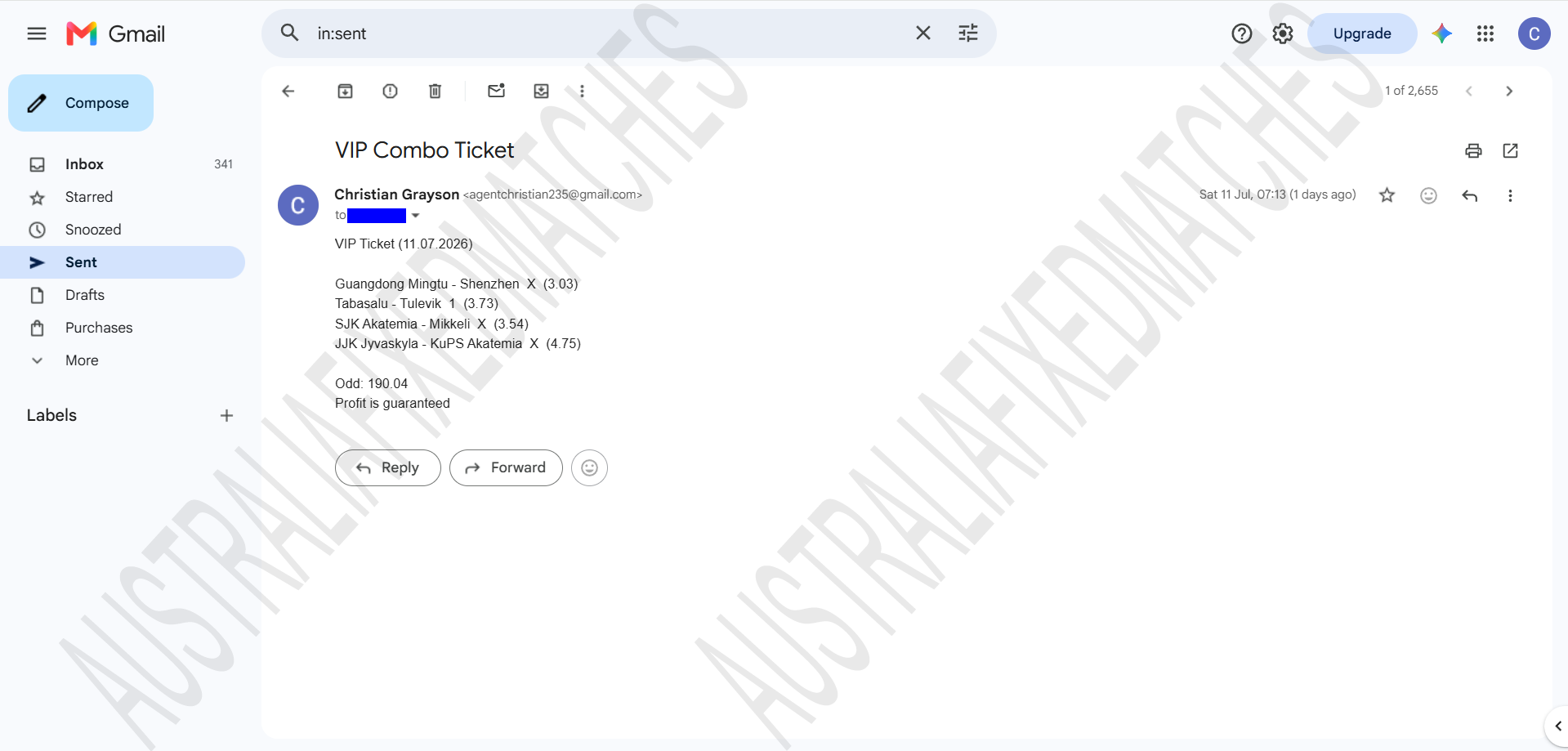The height and width of the screenshot is (751, 1568).
Task: Delete this email with the trash icon
Action: [x=436, y=91]
